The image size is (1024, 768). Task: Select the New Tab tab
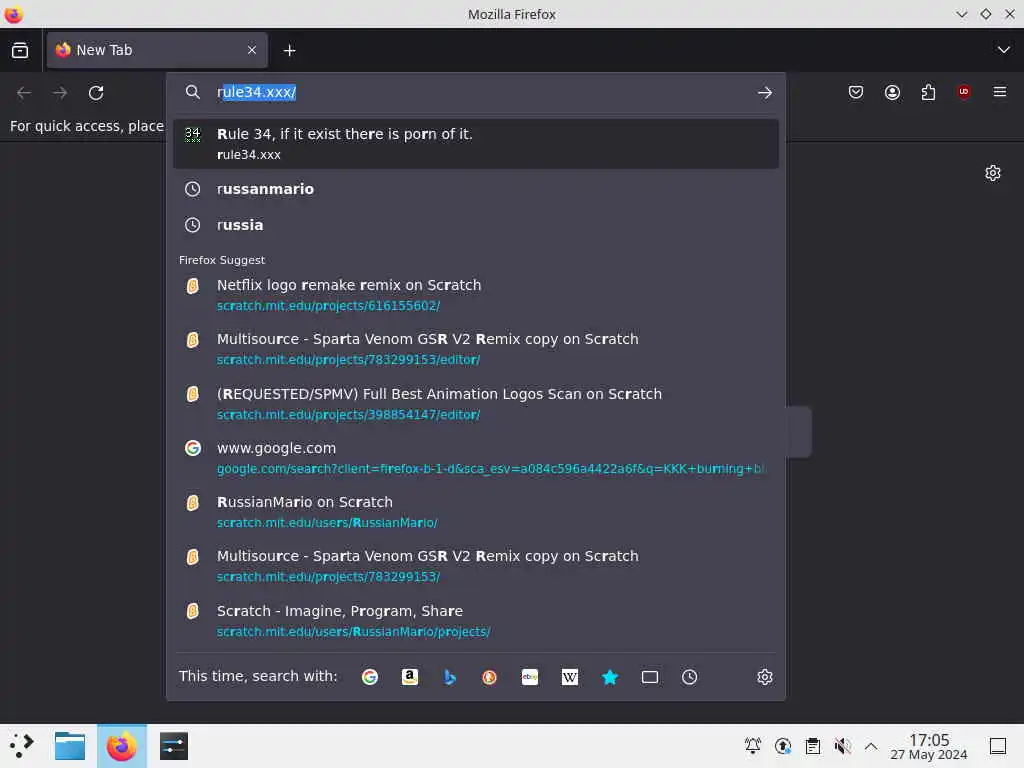[157, 50]
